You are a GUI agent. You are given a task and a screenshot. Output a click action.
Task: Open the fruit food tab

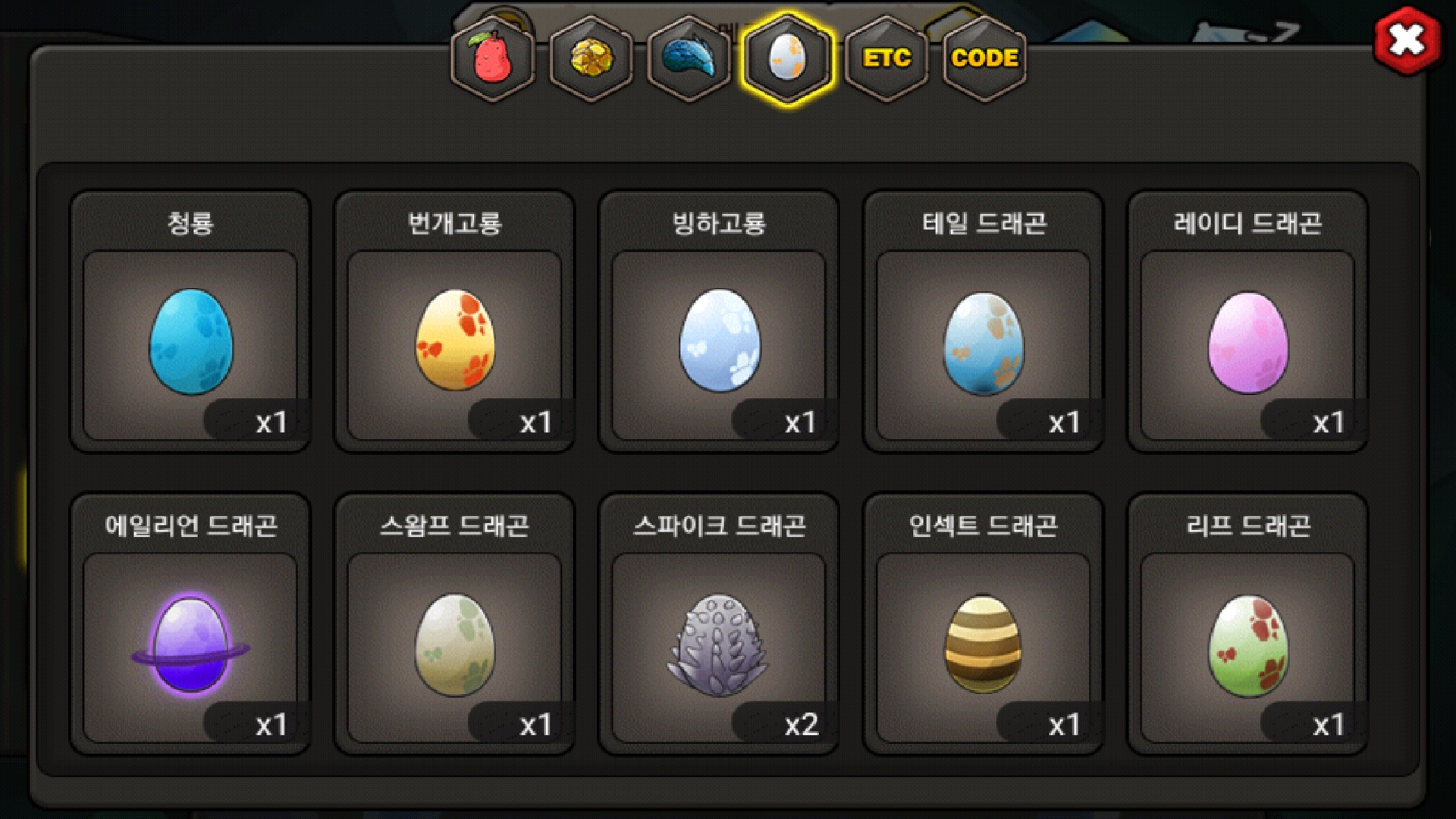tap(492, 58)
